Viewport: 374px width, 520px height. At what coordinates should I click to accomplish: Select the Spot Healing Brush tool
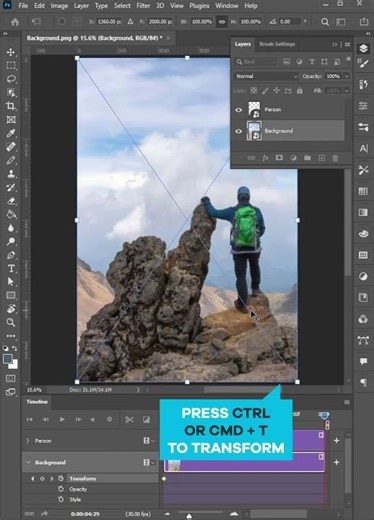pos(11,147)
